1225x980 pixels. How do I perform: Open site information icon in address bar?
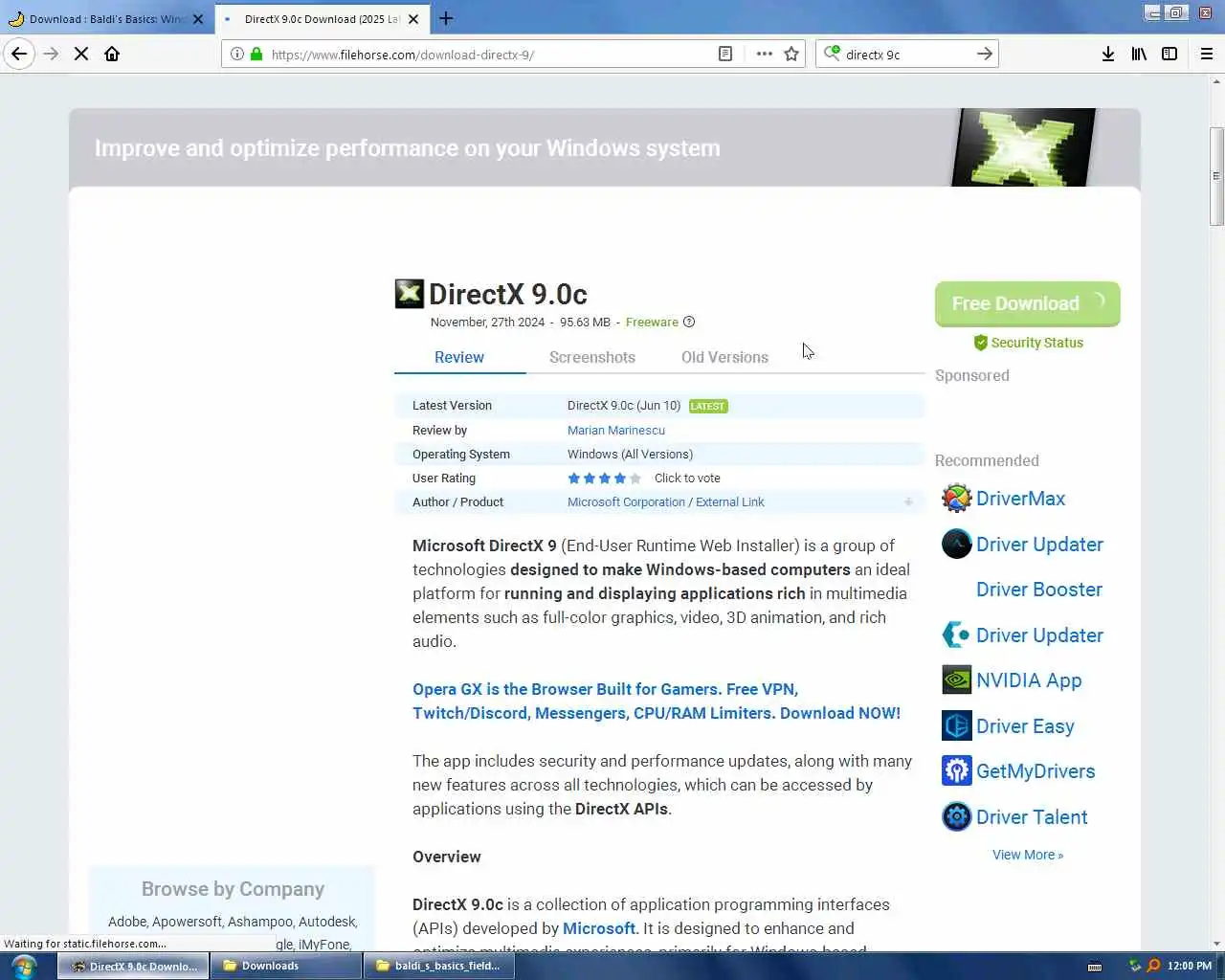click(x=236, y=54)
